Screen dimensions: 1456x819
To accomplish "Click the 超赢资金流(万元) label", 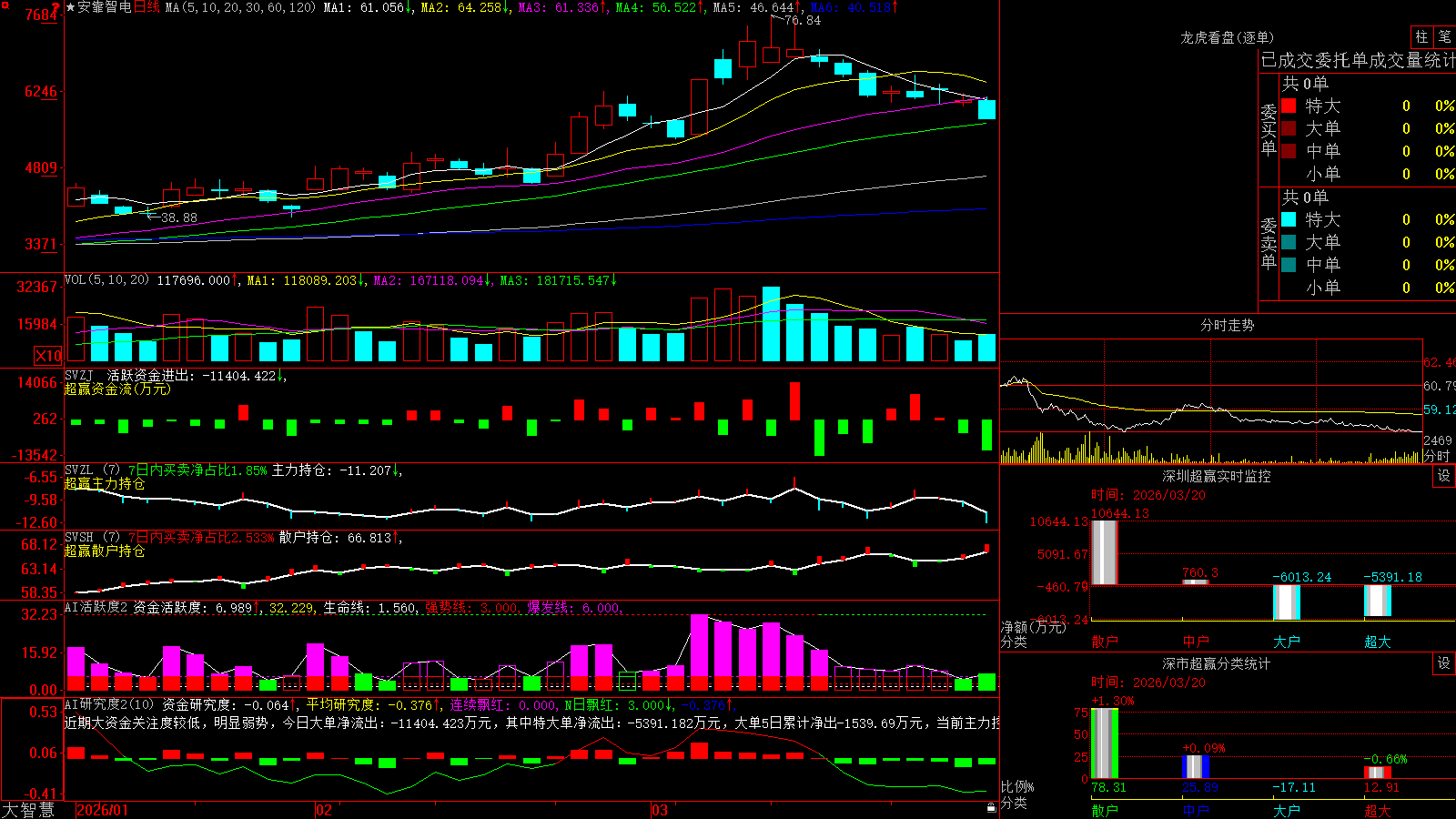I will (117, 389).
